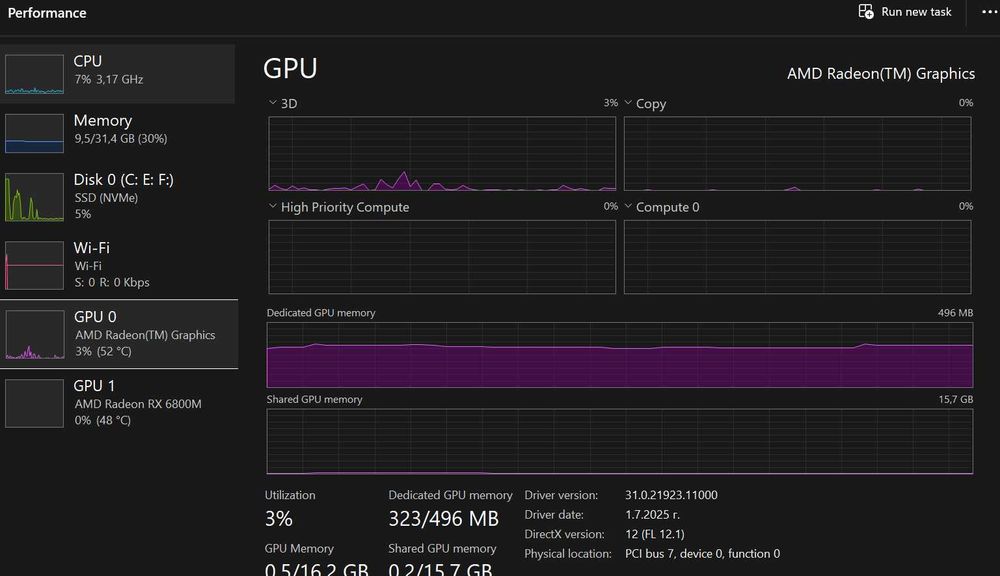Open the 3D engine dropdown chevron

[x=273, y=103]
